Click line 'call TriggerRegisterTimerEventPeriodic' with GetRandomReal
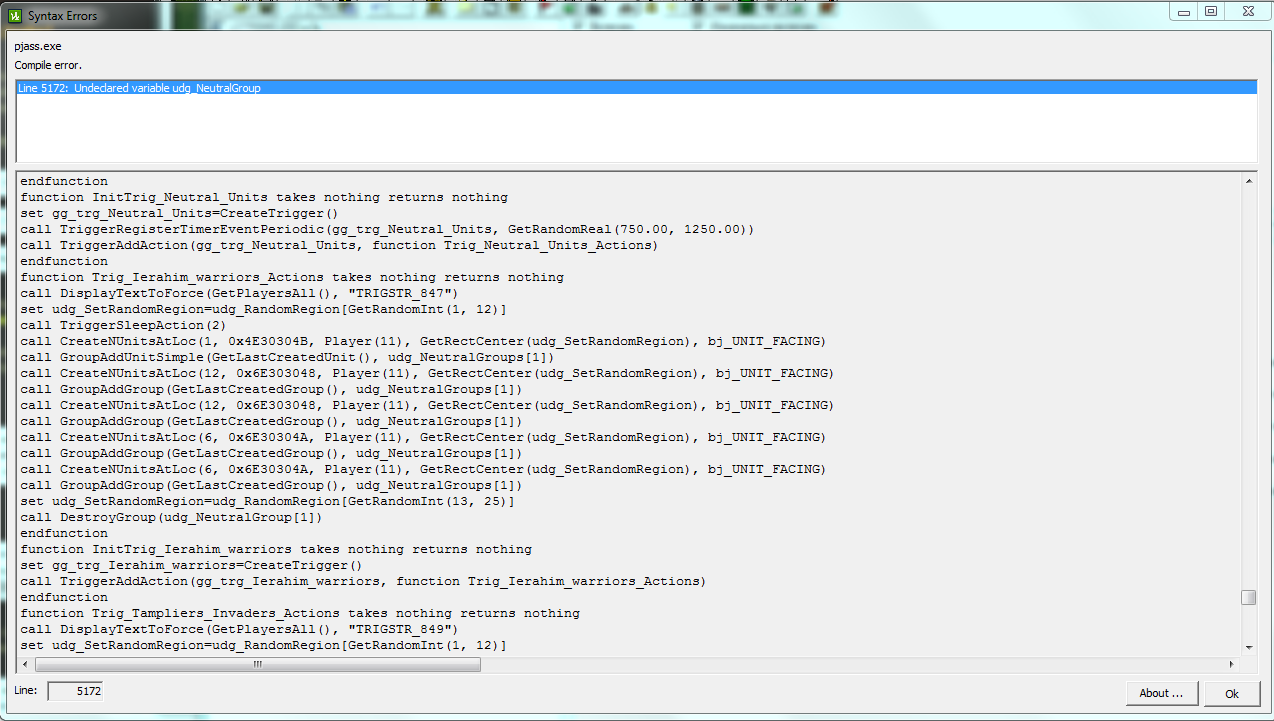The image size is (1274, 721). pyautogui.click(x=388, y=229)
